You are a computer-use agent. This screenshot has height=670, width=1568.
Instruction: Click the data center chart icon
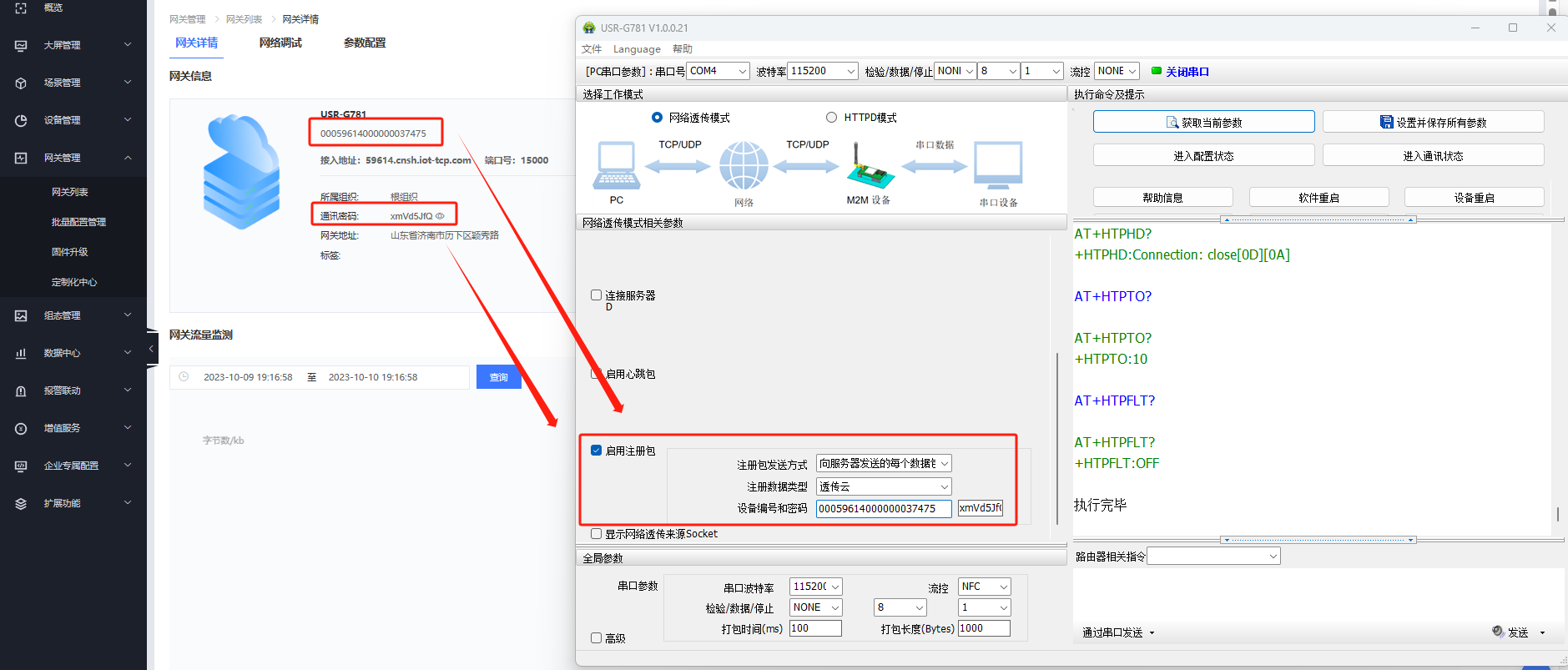pos(21,353)
